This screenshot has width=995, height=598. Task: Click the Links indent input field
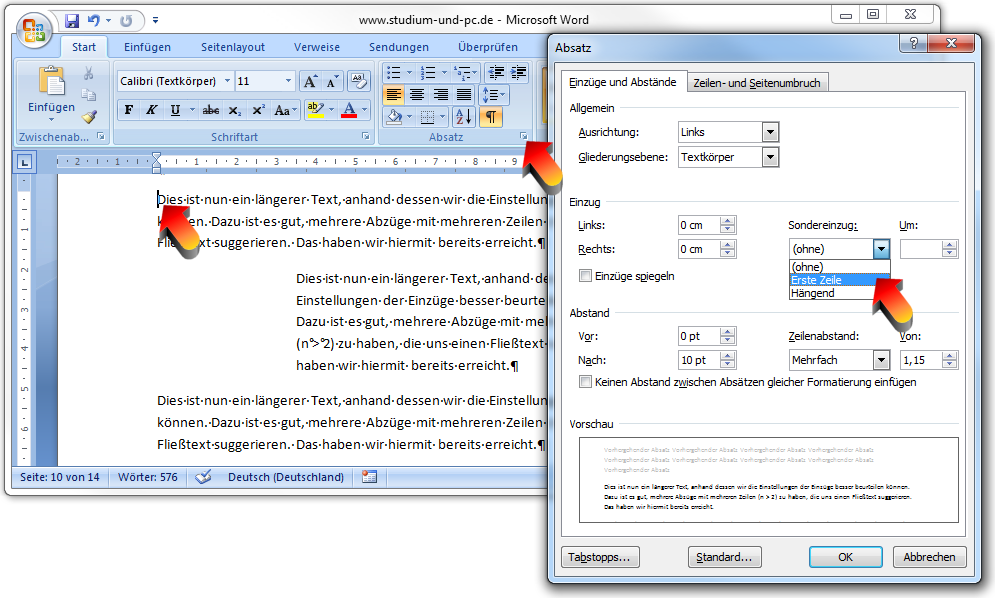click(x=699, y=225)
